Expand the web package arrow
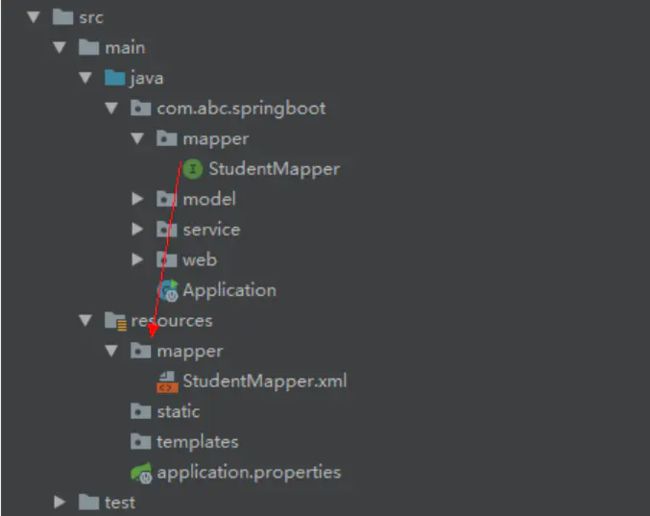This screenshot has width=650, height=516. [x=137, y=259]
